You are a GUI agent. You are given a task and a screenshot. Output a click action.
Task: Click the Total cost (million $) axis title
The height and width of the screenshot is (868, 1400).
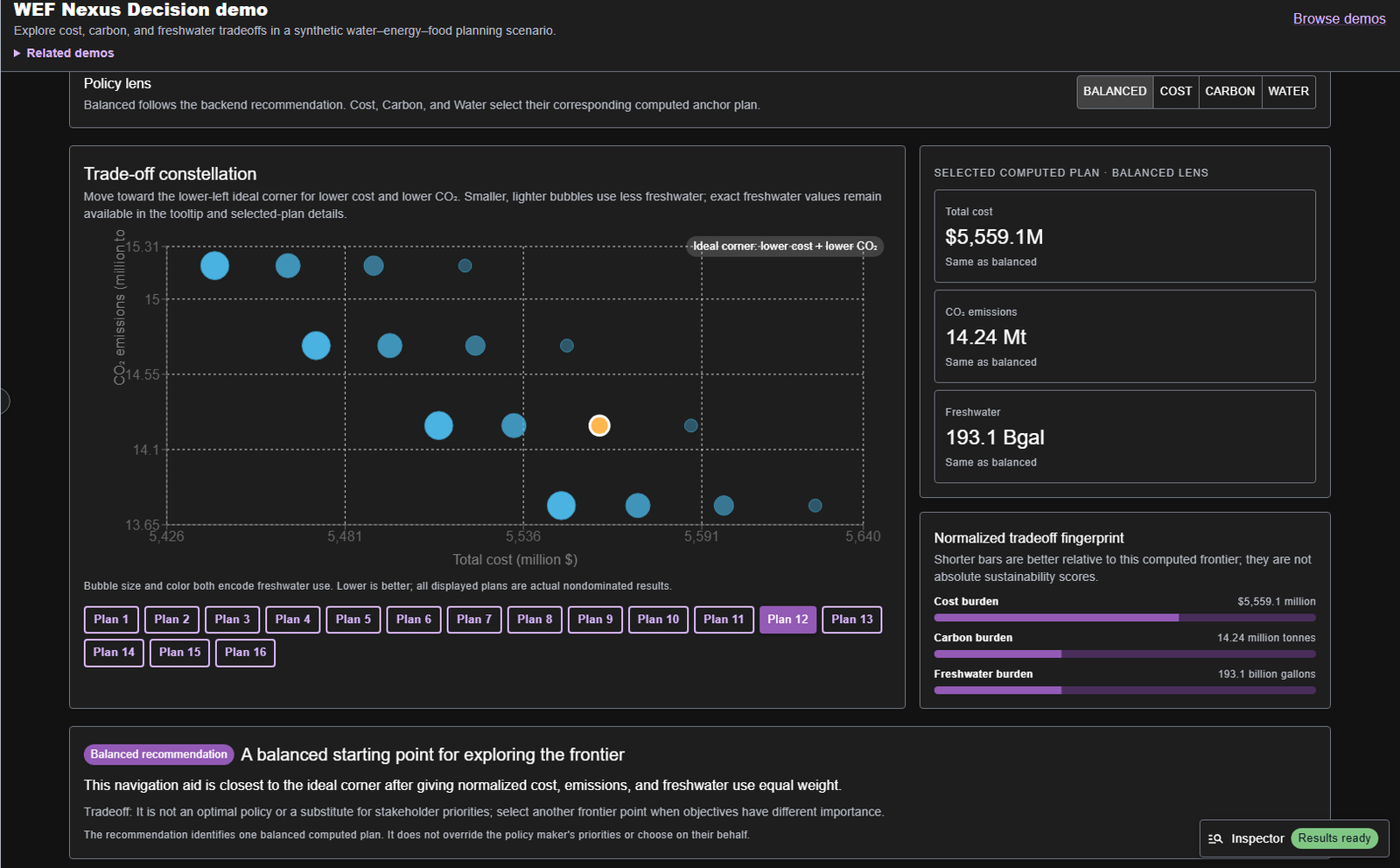tap(514, 559)
